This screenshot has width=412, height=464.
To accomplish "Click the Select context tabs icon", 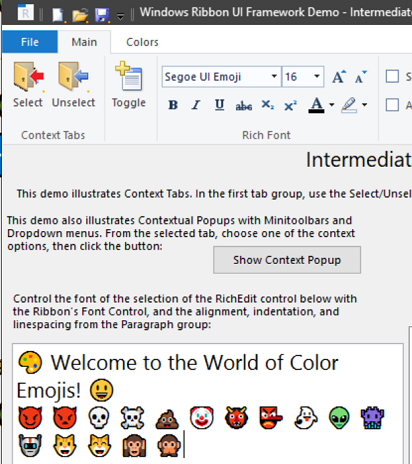I will (28, 76).
